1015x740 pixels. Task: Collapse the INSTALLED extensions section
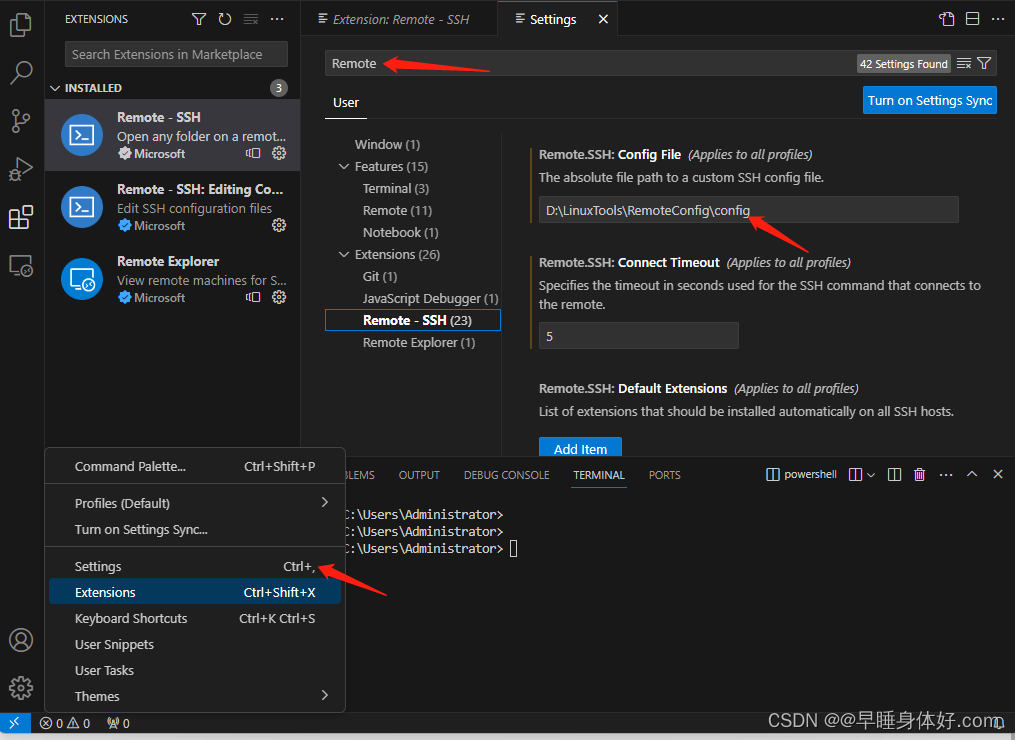[x=56, y=88]
